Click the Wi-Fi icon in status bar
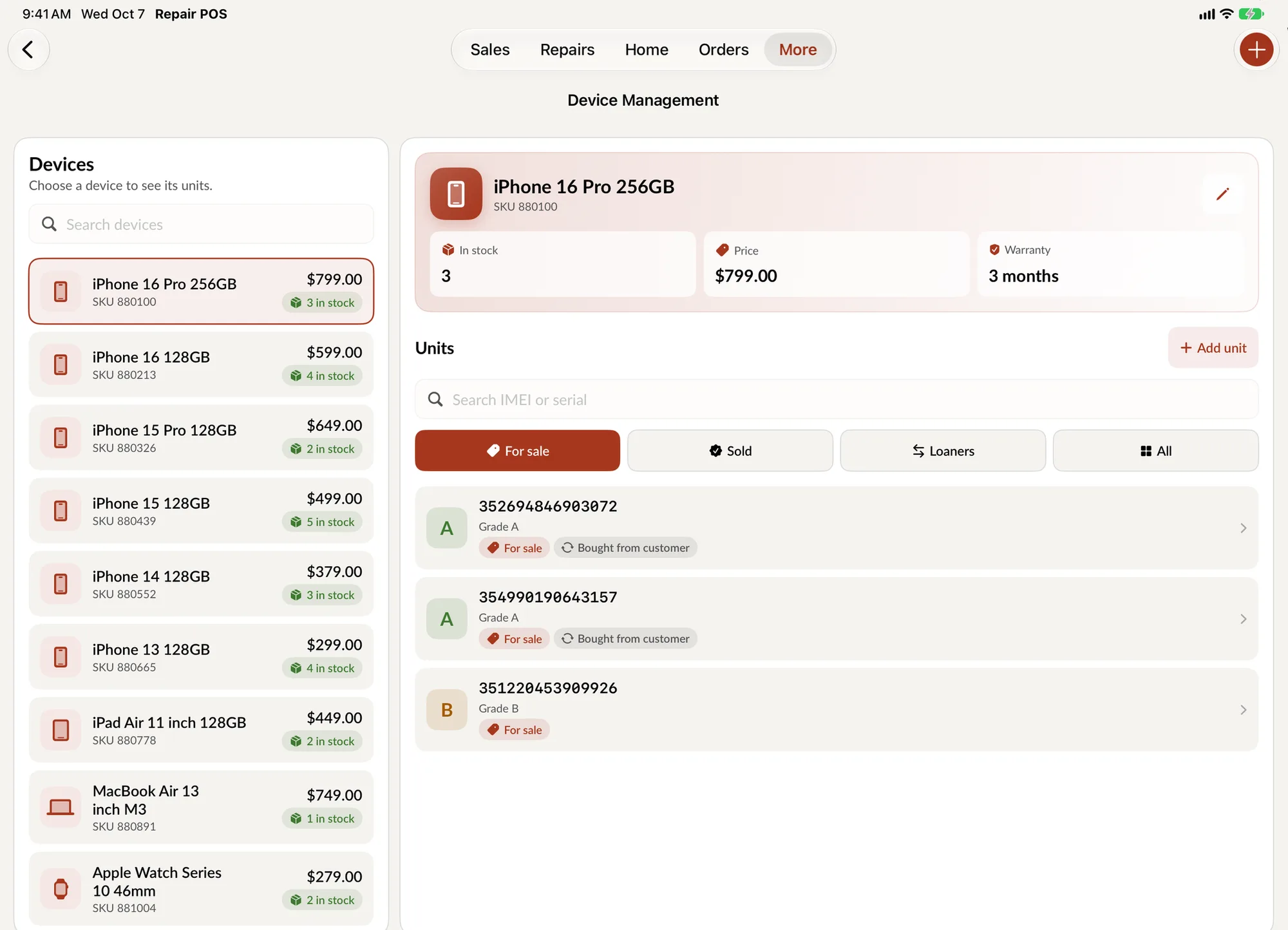1288x930 pixels. coord(1227,14)
